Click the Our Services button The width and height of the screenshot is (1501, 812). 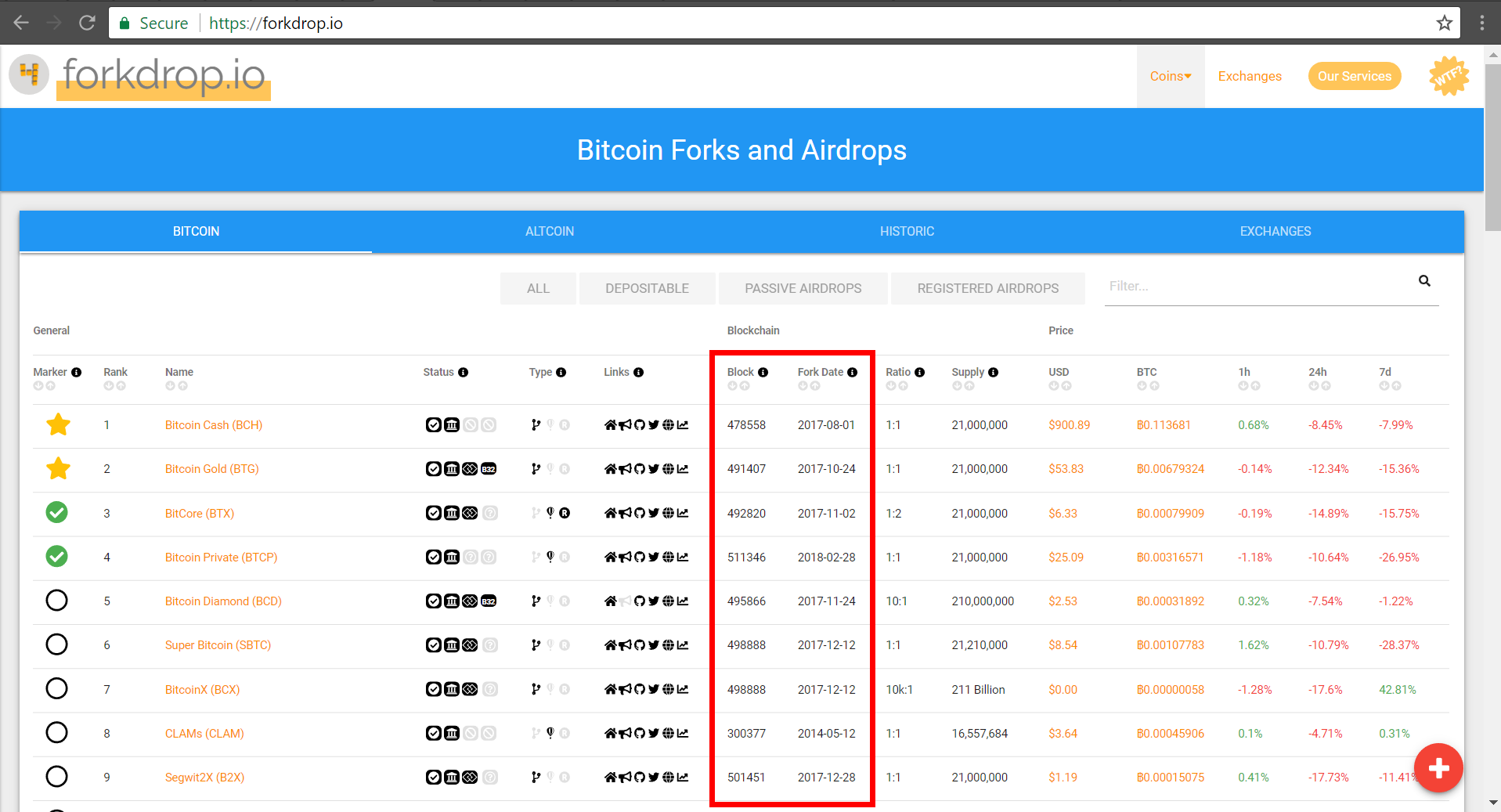[1355, 76]
